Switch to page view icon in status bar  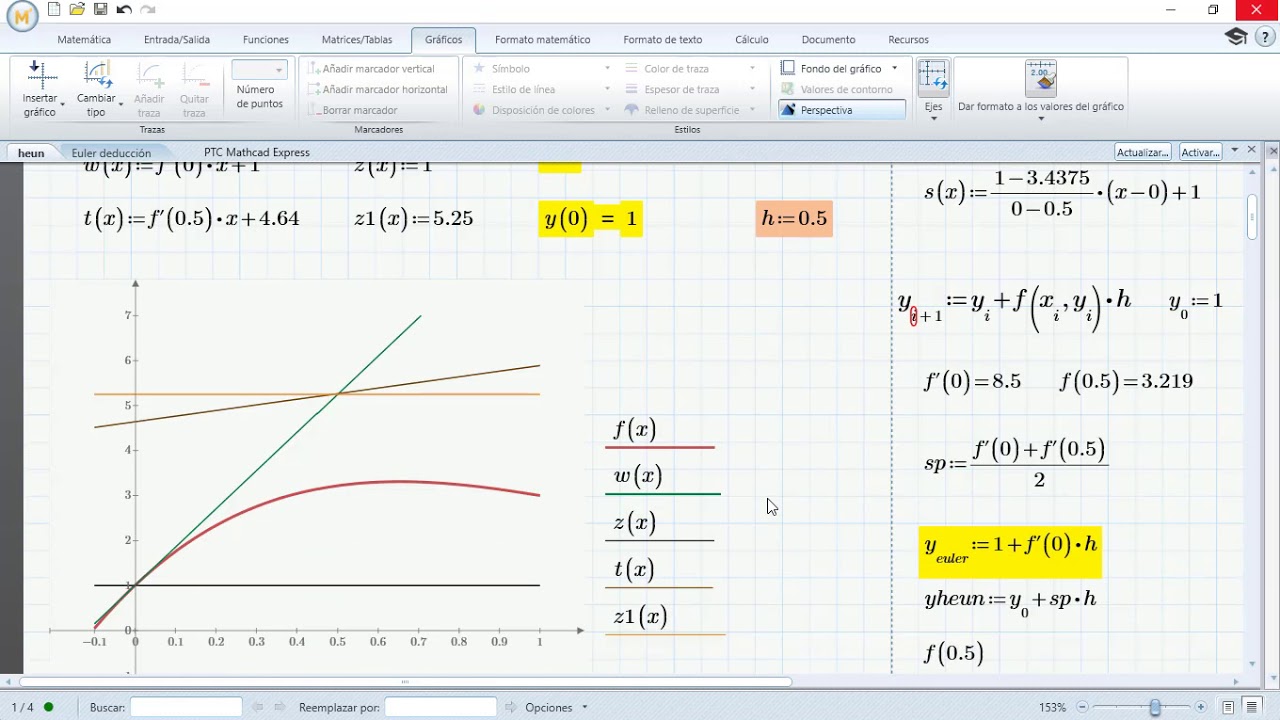tap(1228, 707)
